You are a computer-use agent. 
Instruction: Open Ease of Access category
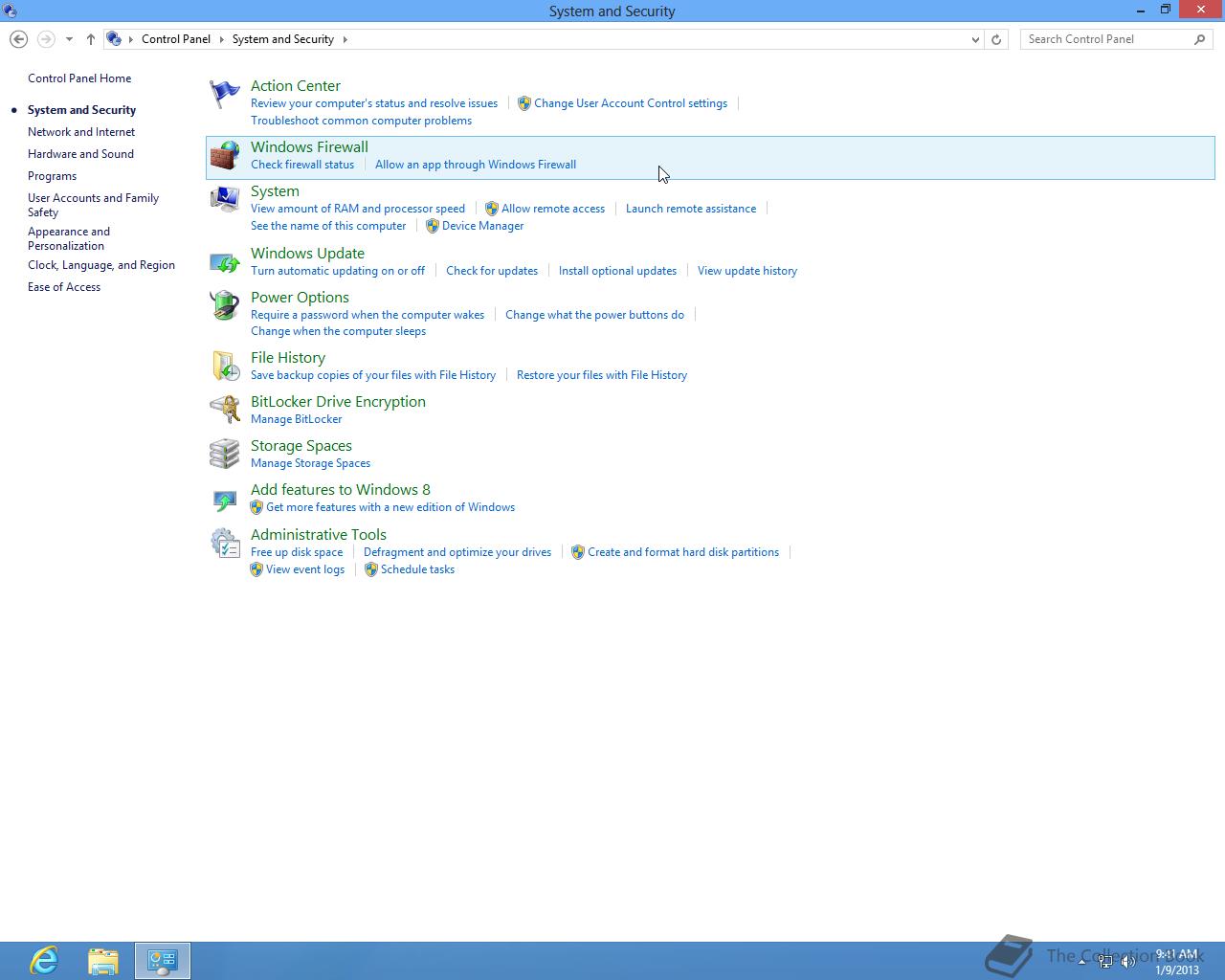click(x=64, y=287)
